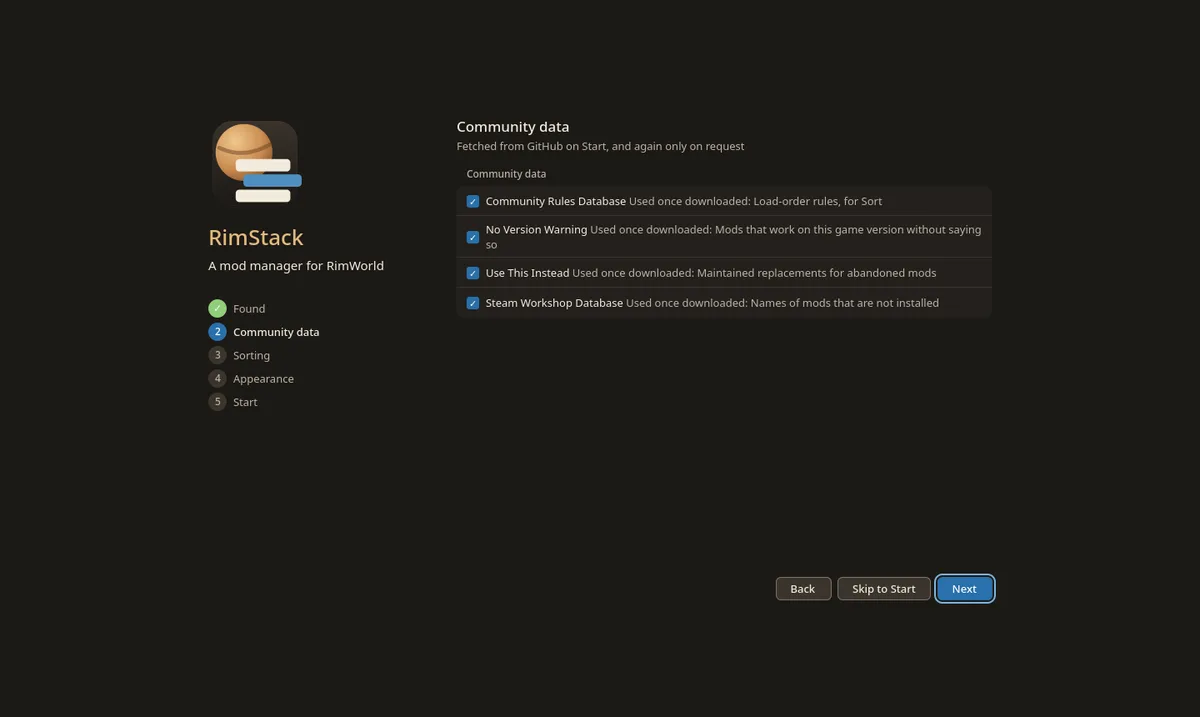Viewport: 1200px width, 717px height.
Task: Click the green checkmark beside Found
Action: (x=217, y=308)
